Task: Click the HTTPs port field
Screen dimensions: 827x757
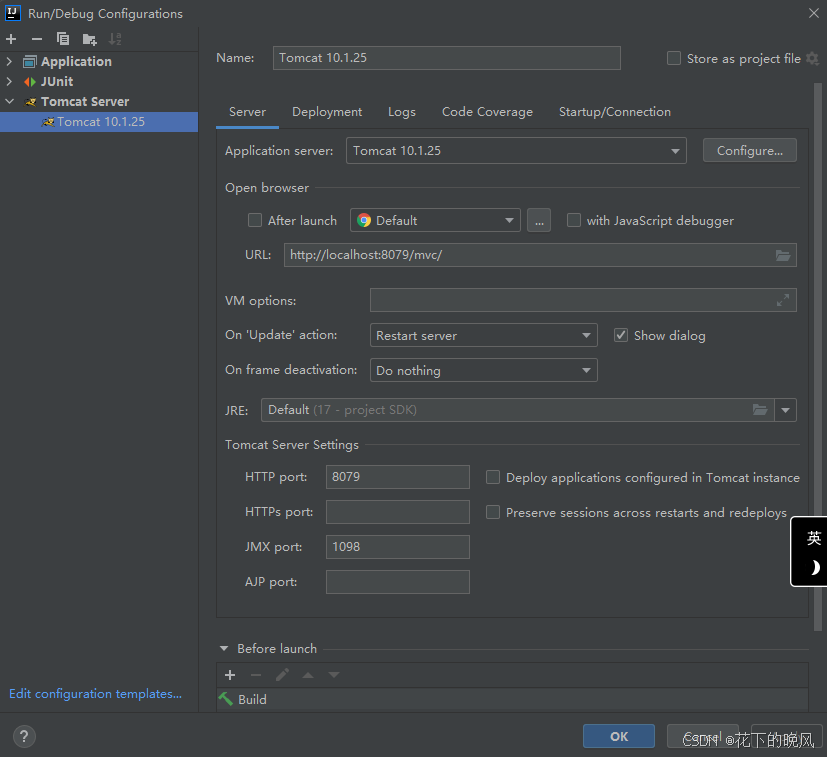Action: (x=398, y=512)
